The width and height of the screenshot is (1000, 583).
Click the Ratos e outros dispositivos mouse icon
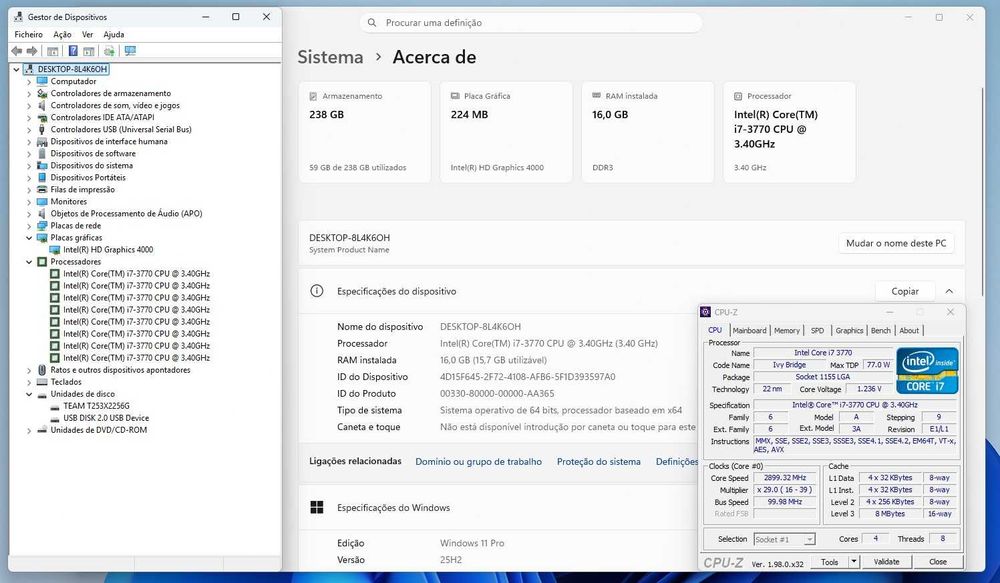[42, 370]
